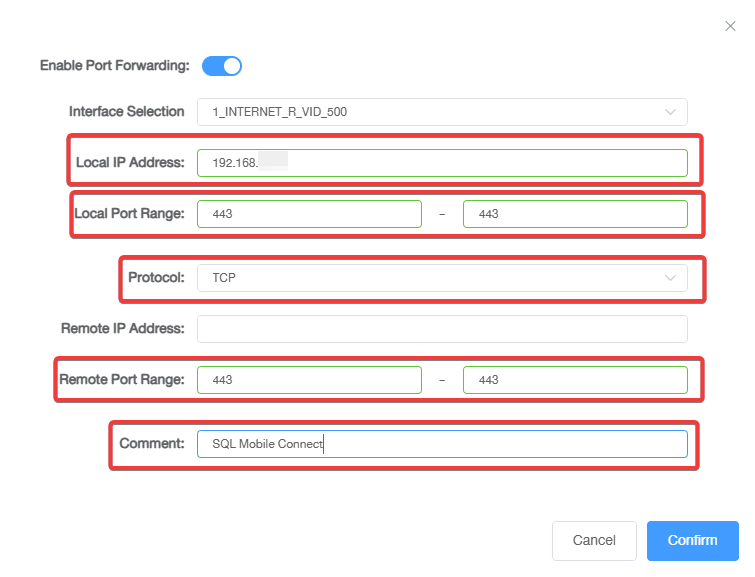Open the Protocol dropdown showing TCP
This screenshot has width=755, height=577.
(430, 278)
